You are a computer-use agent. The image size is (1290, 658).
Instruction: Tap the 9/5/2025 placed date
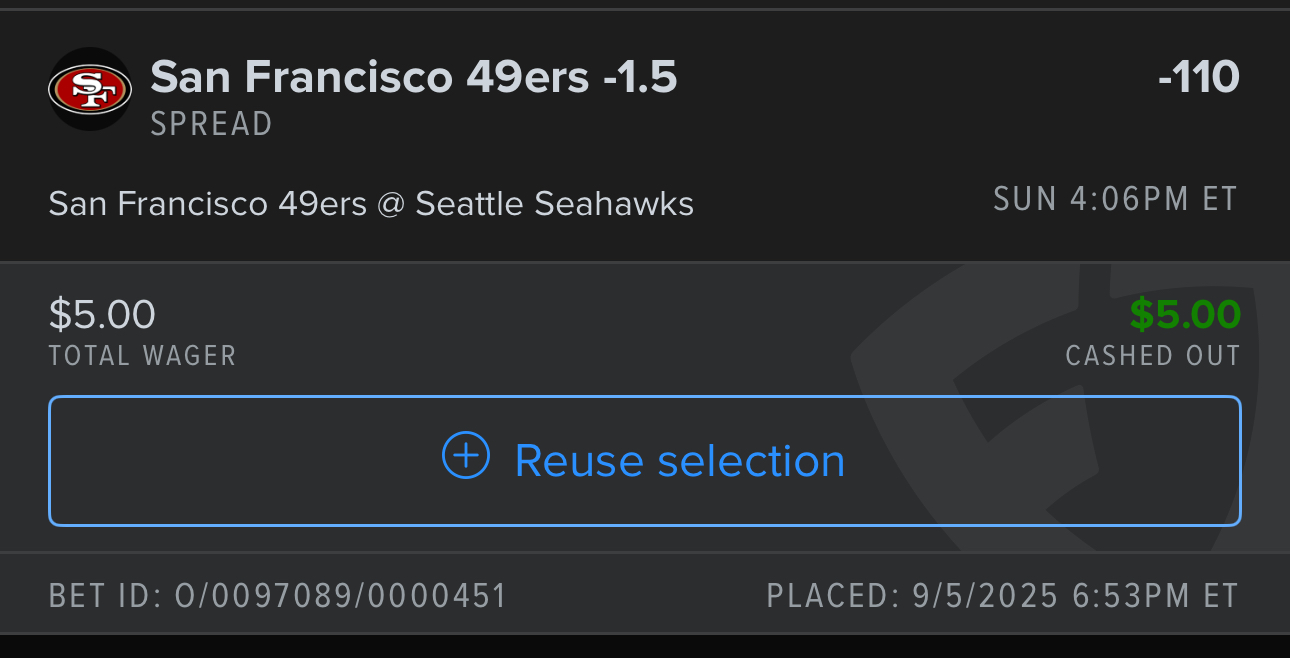[985, 596]
